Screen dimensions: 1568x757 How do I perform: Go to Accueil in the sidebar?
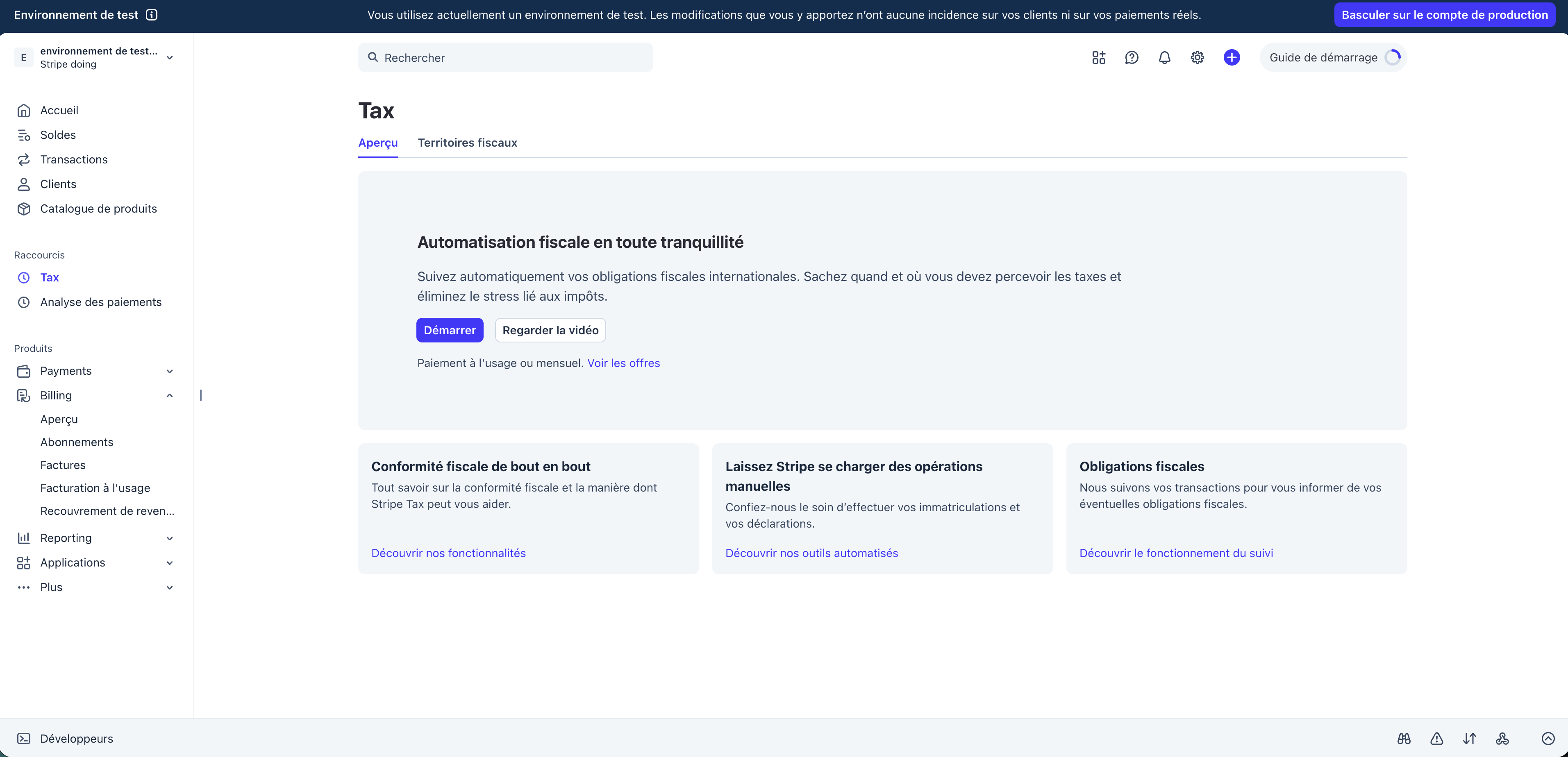point(59,110)
